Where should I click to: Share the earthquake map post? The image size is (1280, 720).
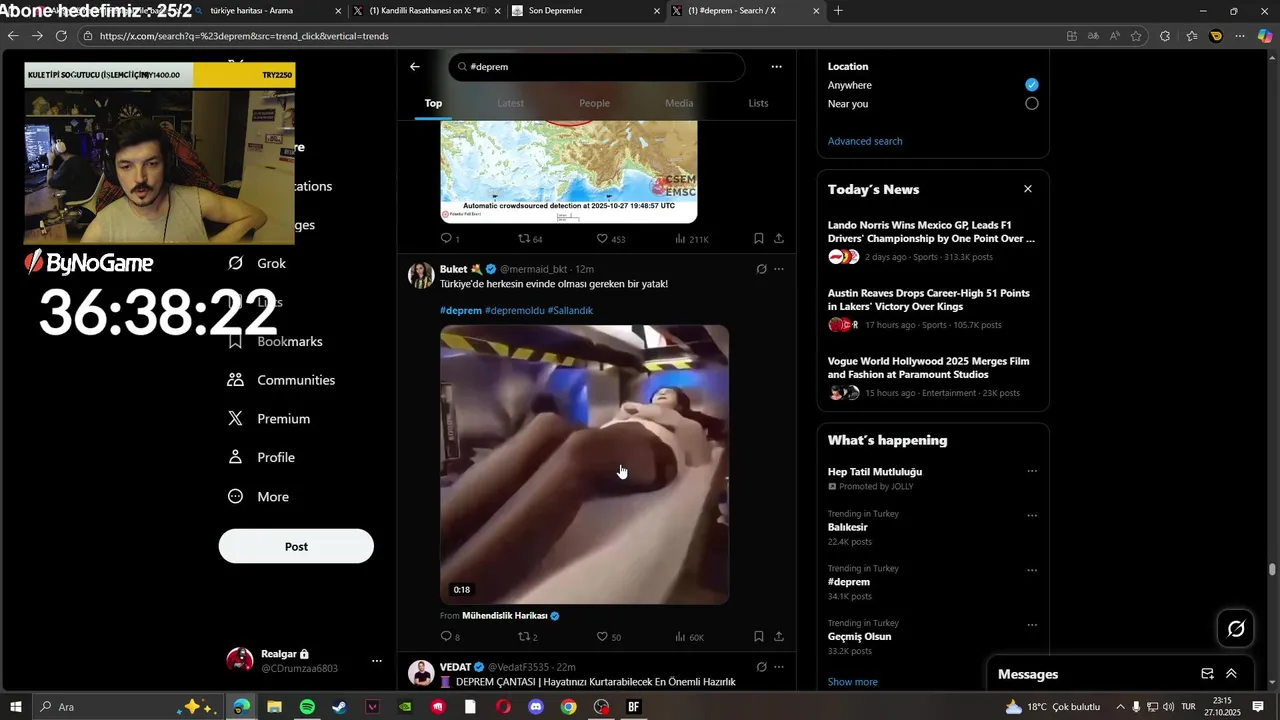coord(779,239)
